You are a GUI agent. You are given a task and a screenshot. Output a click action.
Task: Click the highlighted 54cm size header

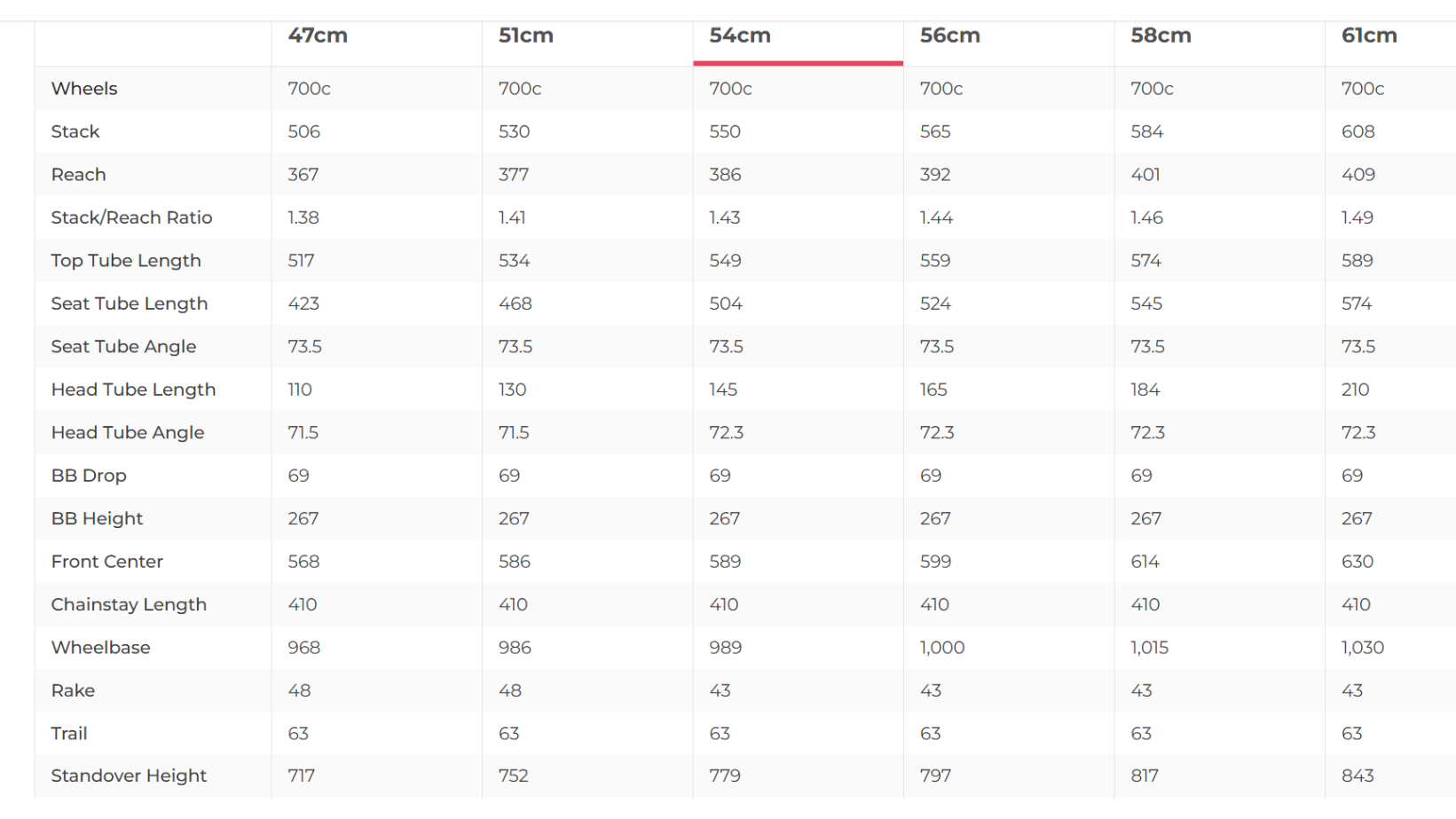(740, 36)
